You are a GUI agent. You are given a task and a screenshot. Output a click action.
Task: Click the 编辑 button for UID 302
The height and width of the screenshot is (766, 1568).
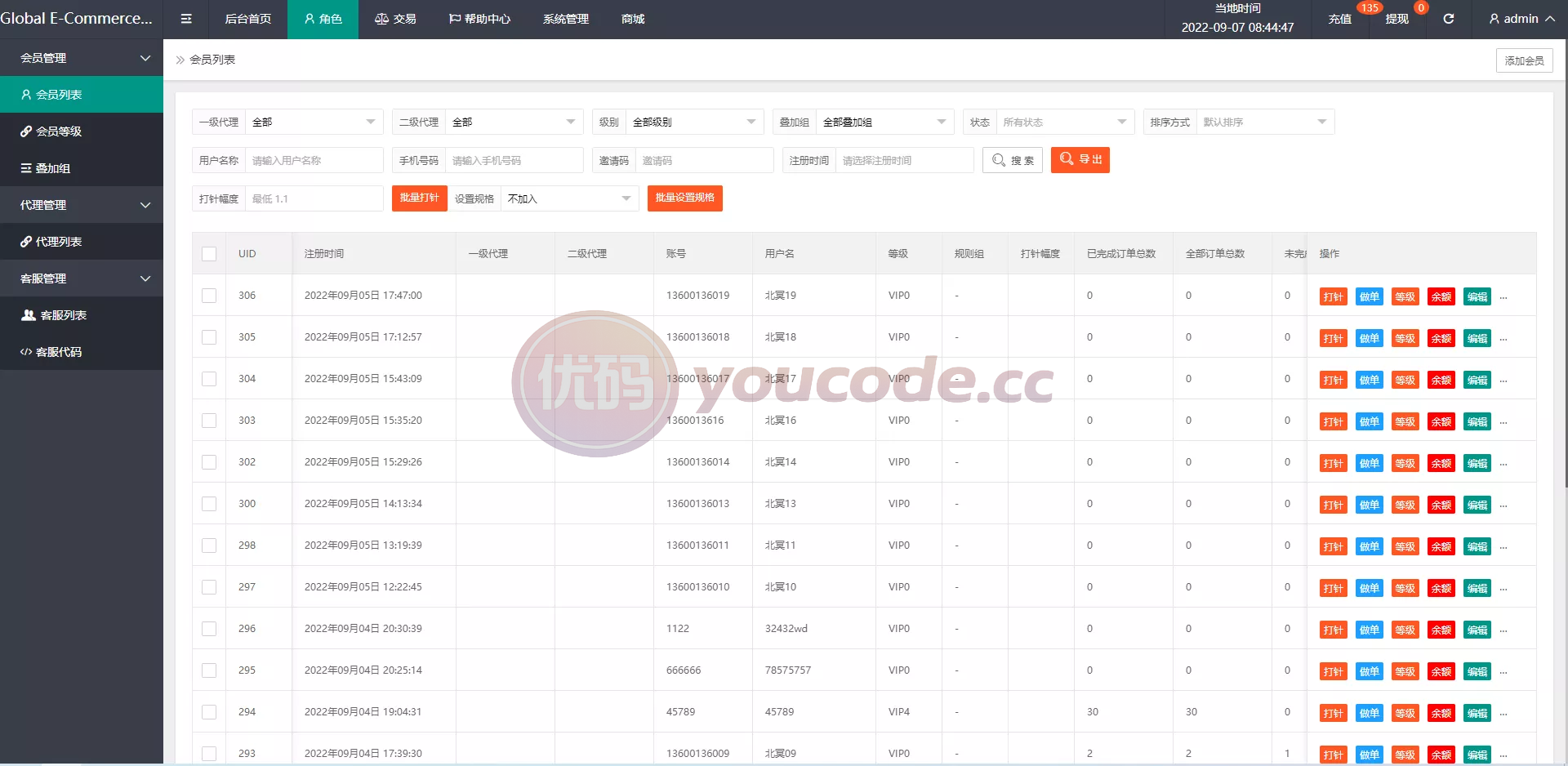pos(1477,463)
